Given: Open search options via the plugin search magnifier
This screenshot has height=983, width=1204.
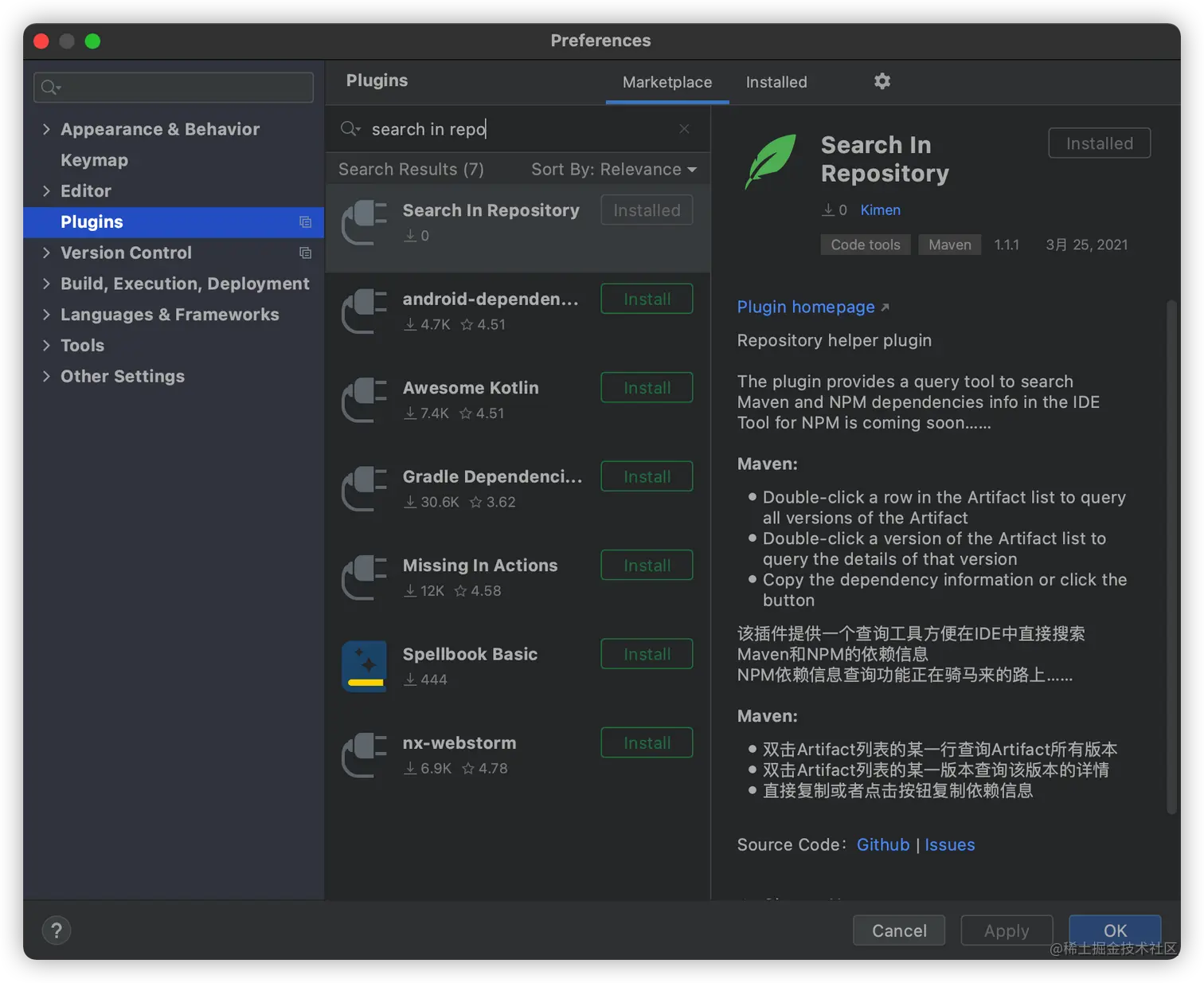Looking at the screenshot, I should 350,129.
